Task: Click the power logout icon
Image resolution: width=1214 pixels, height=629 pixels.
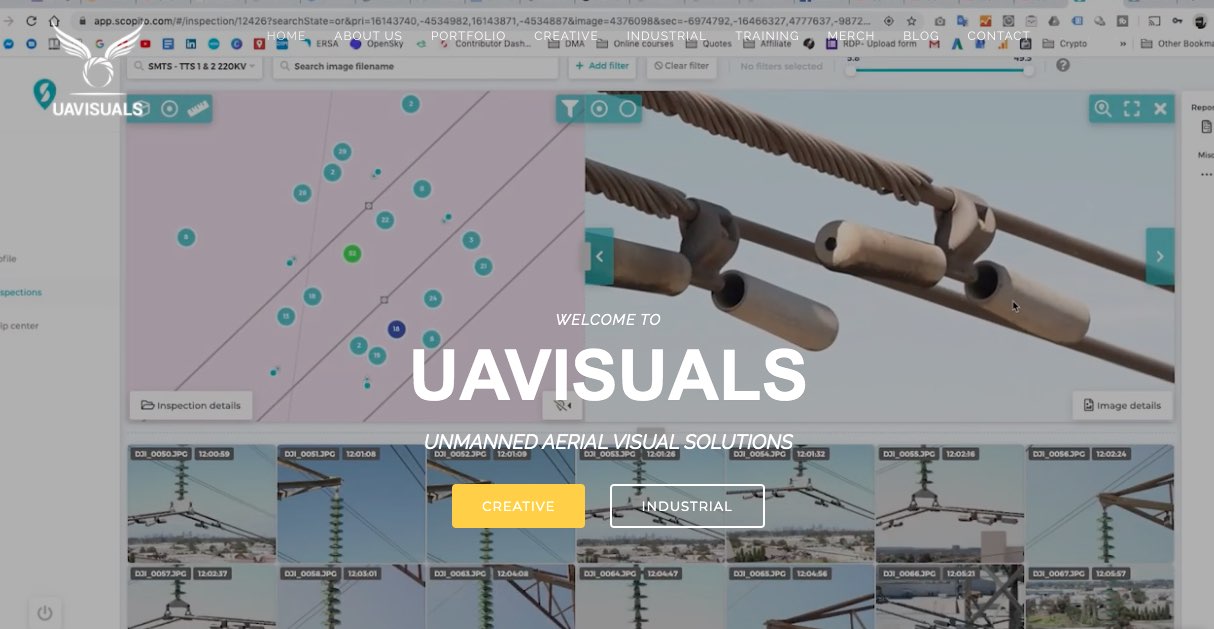Action: tap(44, 612)
